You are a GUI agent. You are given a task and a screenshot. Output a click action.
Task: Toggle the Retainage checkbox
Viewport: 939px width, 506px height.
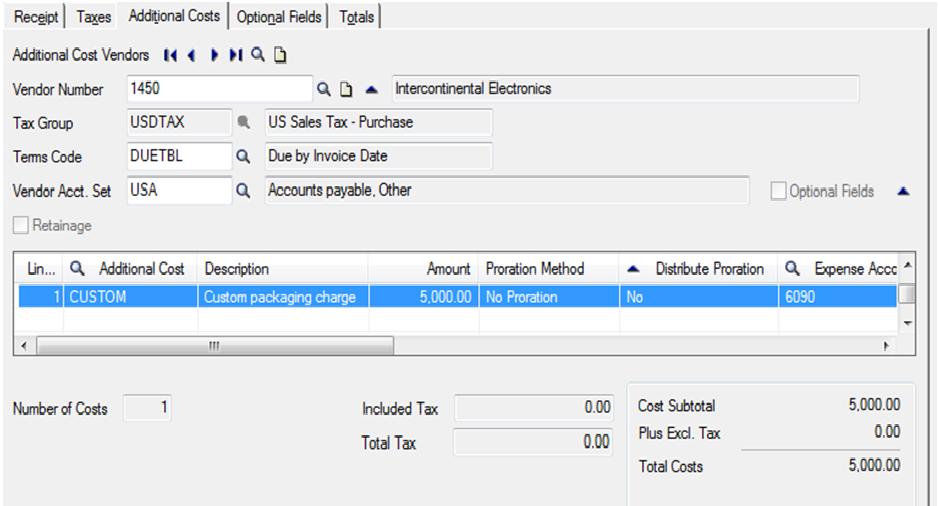(x=21, y=226)
